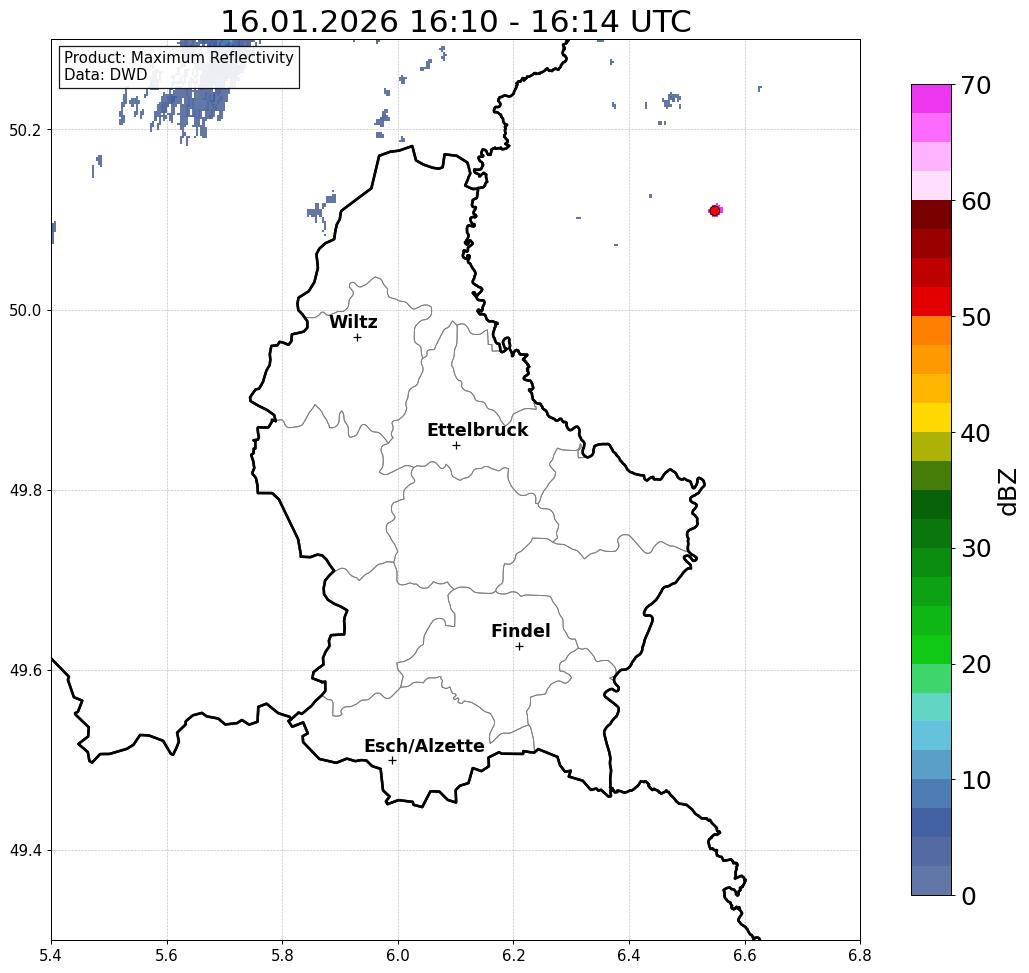Click the plus marker below Findel
This screenshot has width=1029, height=973.
(x=519, y=647)
